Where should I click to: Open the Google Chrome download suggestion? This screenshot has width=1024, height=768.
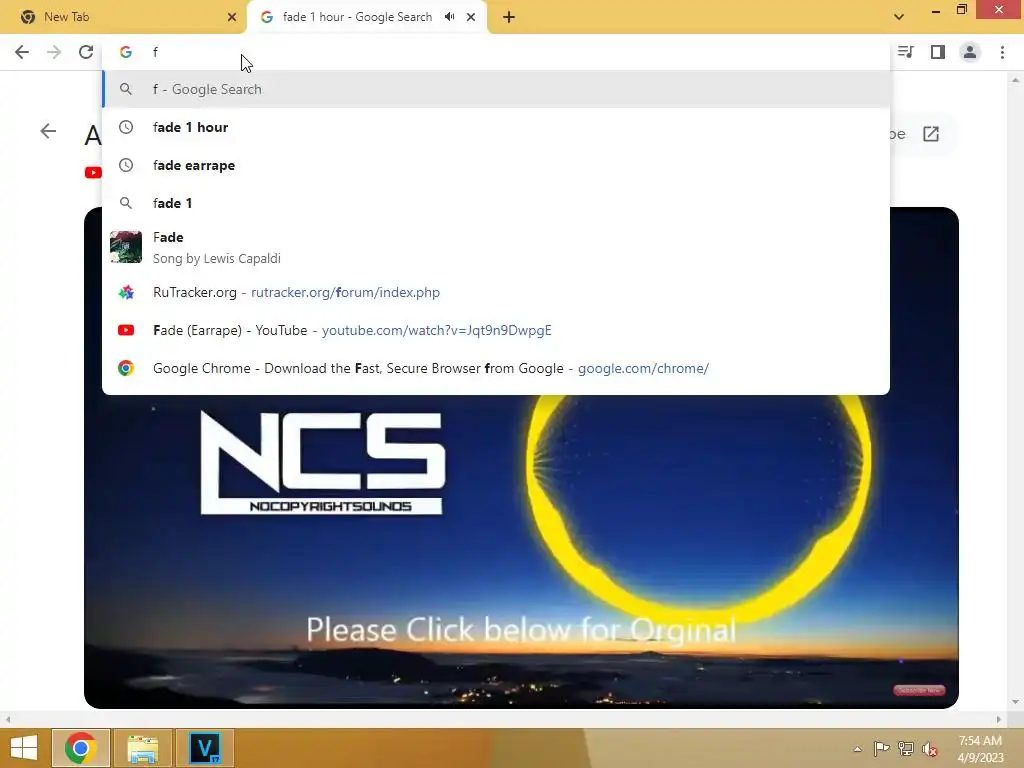[496, 368]
